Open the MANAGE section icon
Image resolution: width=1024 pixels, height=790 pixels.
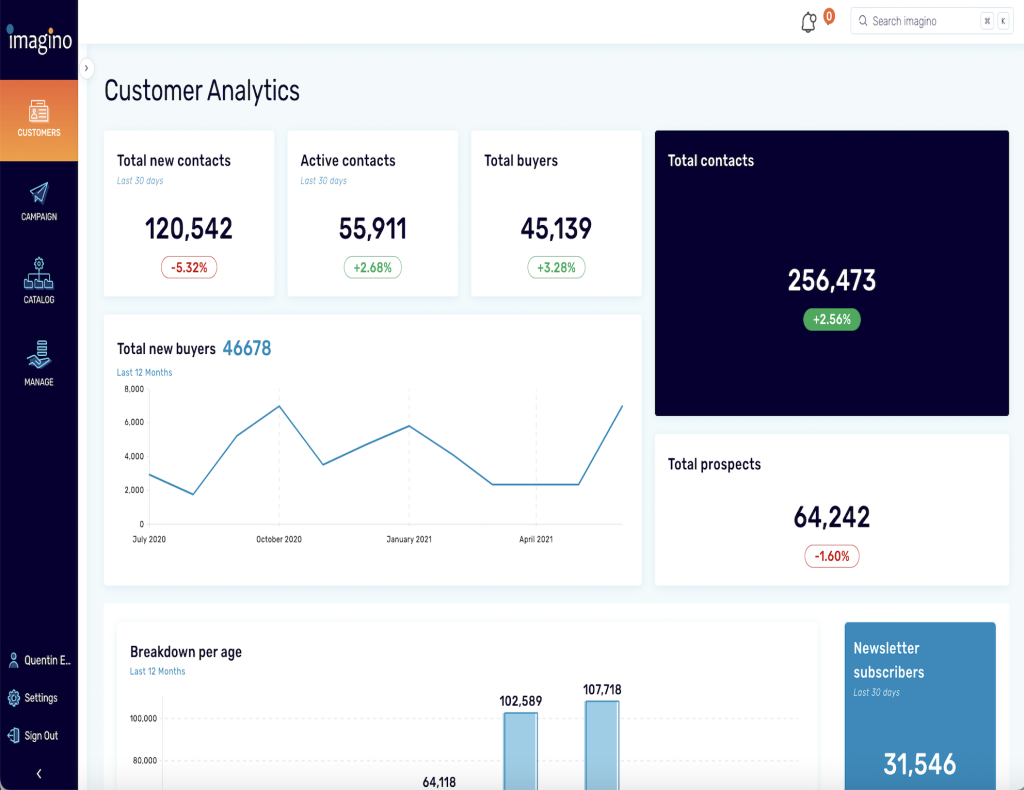(39, 353)
